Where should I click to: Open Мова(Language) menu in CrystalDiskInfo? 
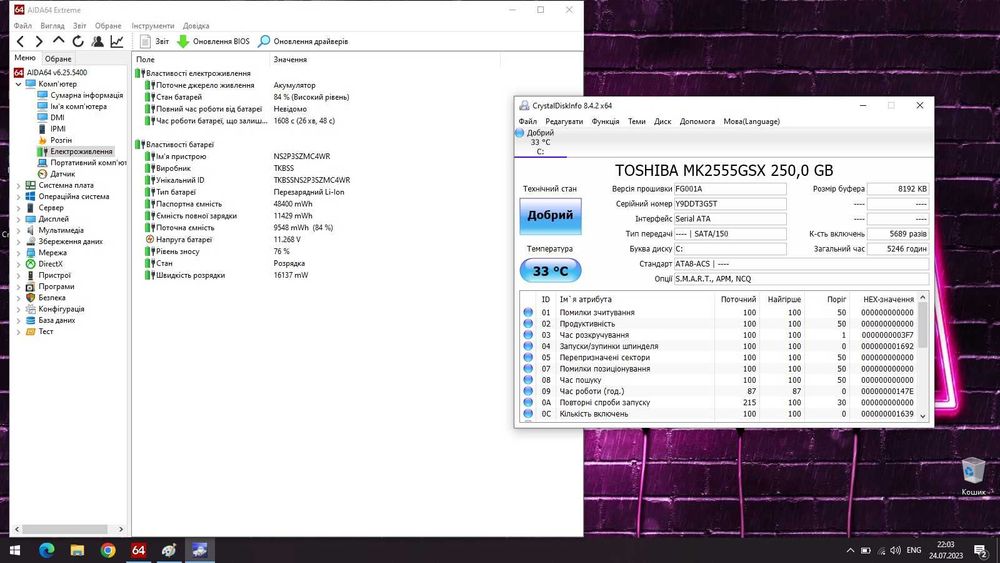pyautogui.click(x=751, y=121)
